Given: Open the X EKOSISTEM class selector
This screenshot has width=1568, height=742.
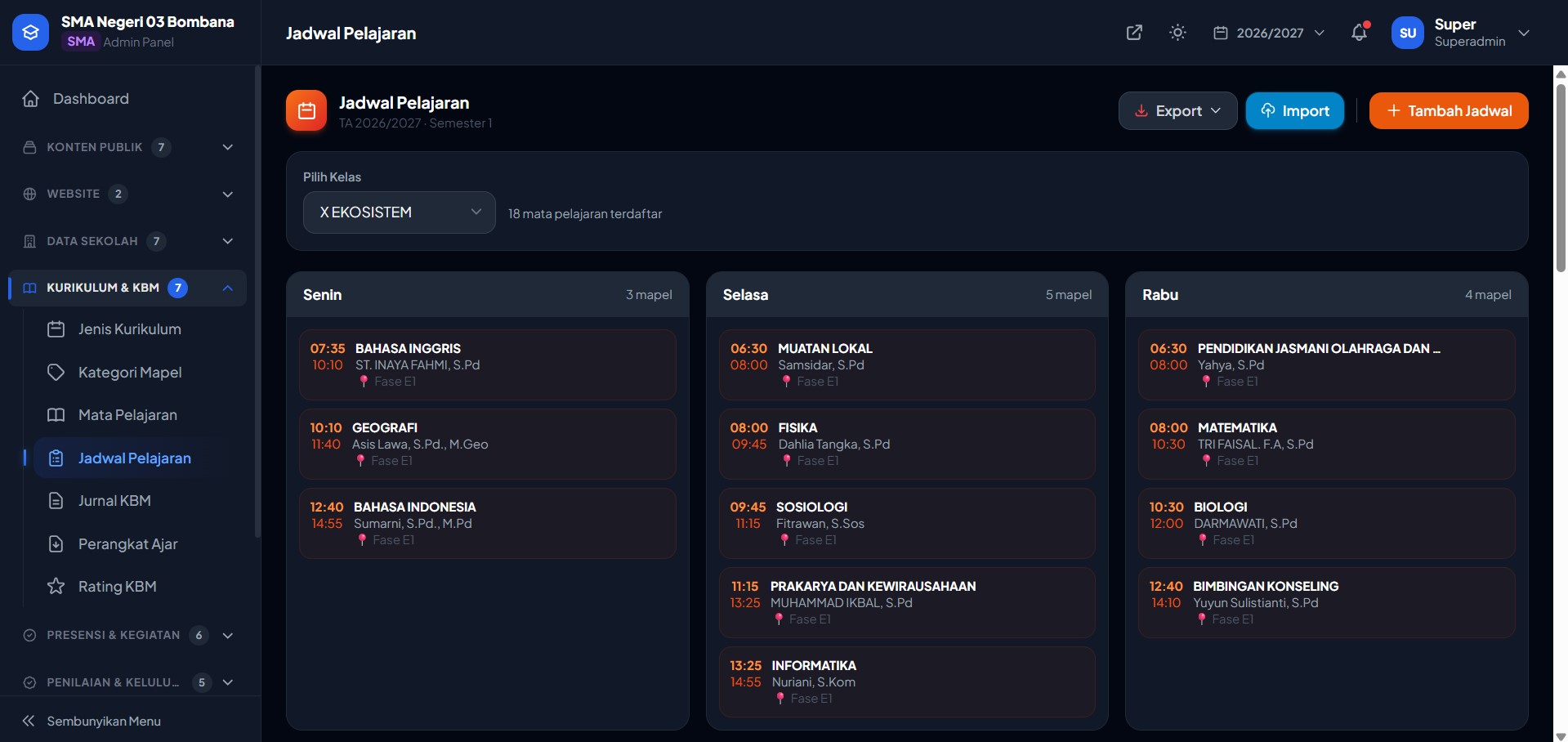Looking at the screenshot, I should tap(400, 212).
